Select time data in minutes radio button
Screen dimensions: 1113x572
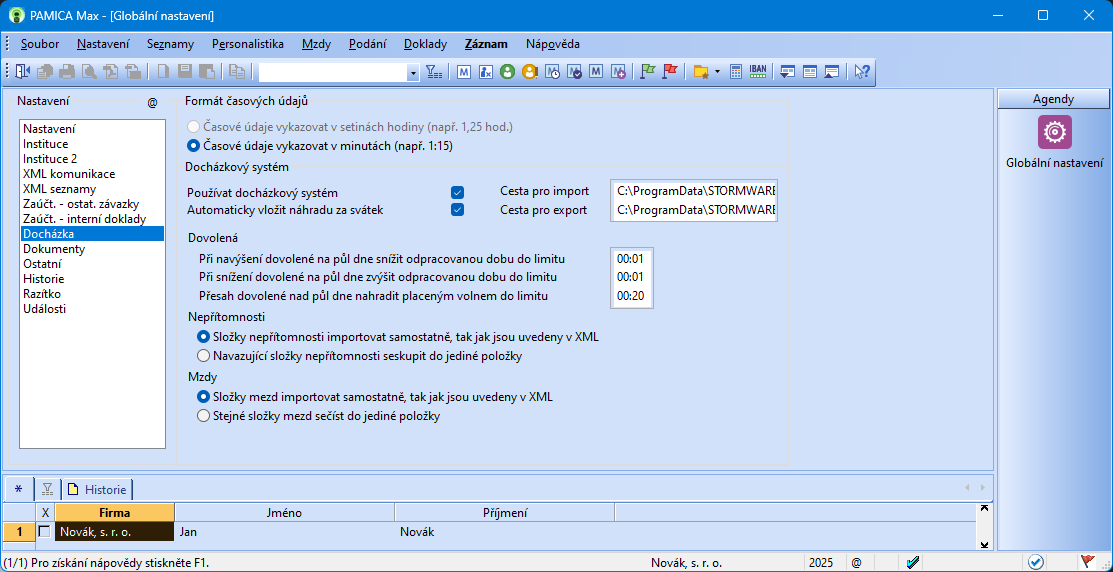coord(192,146)
